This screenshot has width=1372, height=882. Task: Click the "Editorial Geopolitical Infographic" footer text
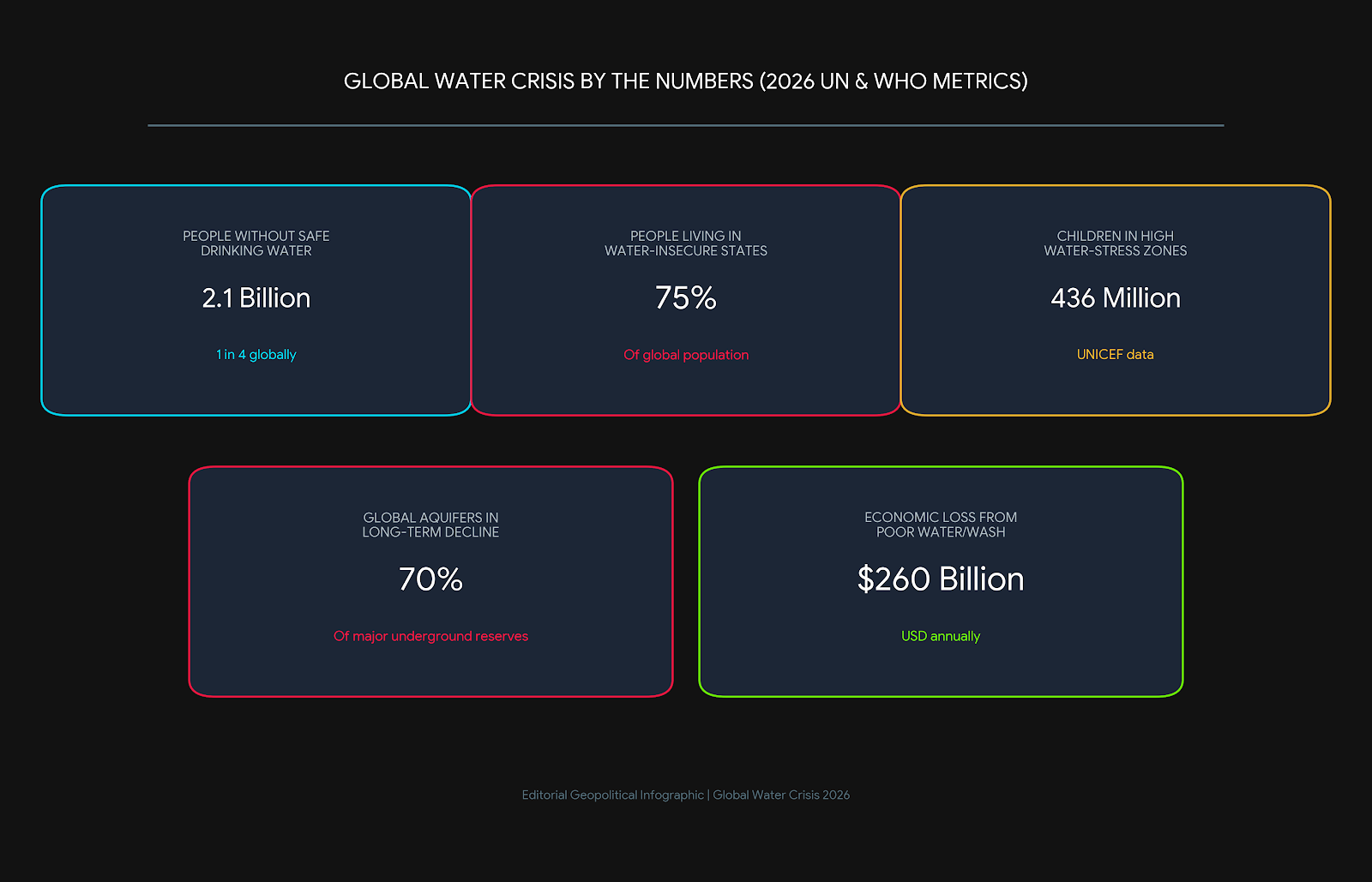(x=613, y=795)
